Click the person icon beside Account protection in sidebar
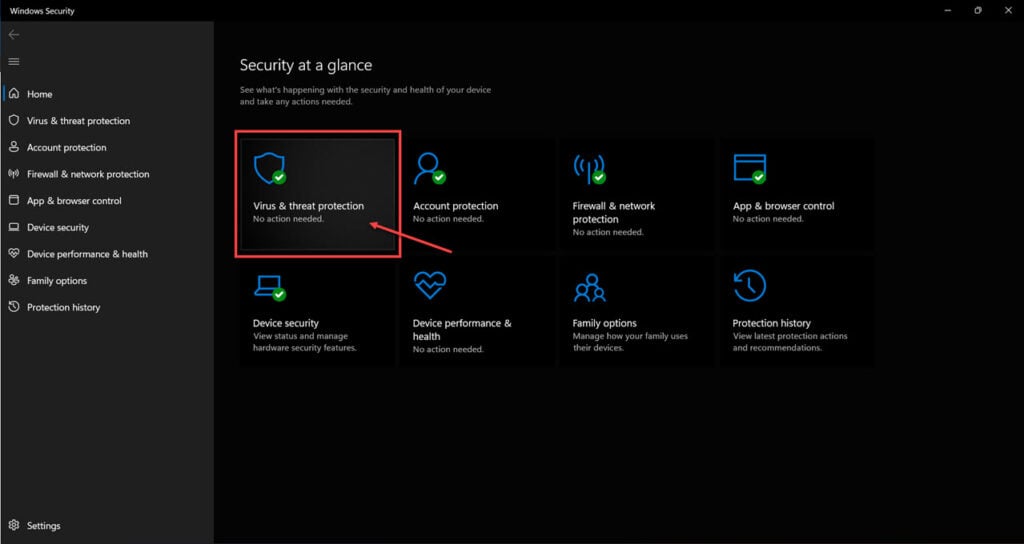1024x544 pixels. 14,147
